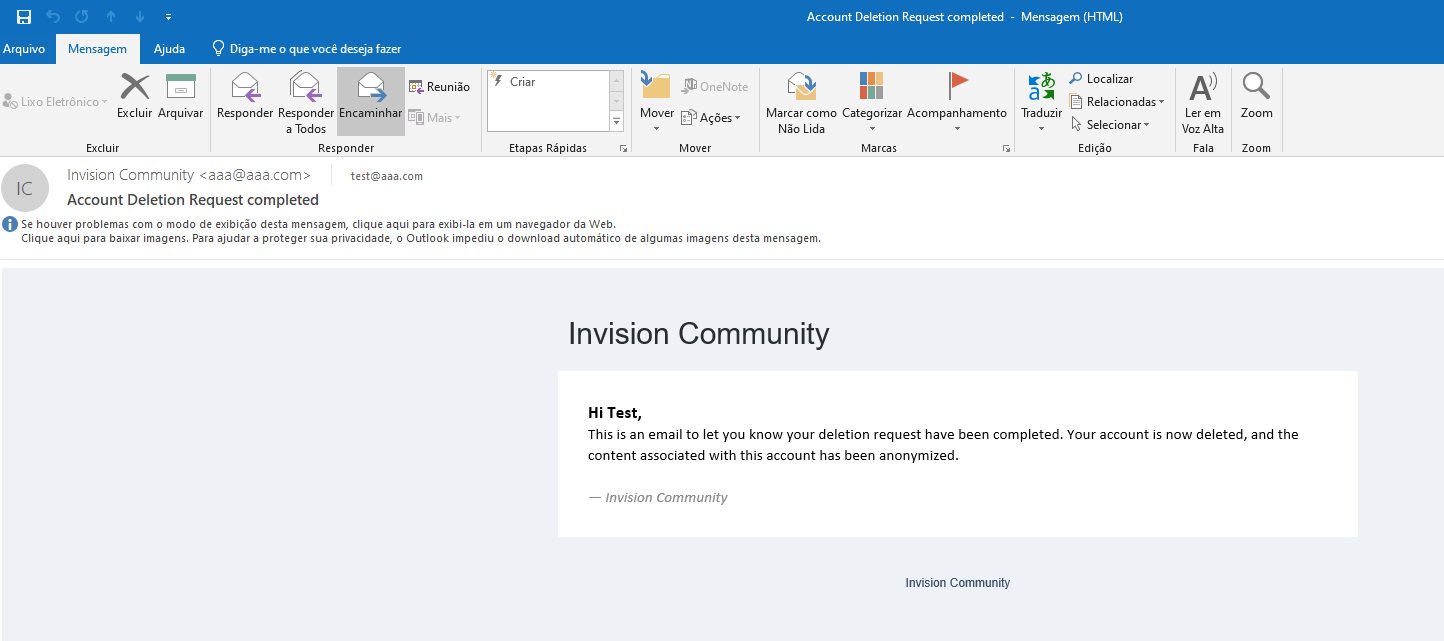
Task: Save message using the floppy disk icon
Action: [x=24, y=17]
